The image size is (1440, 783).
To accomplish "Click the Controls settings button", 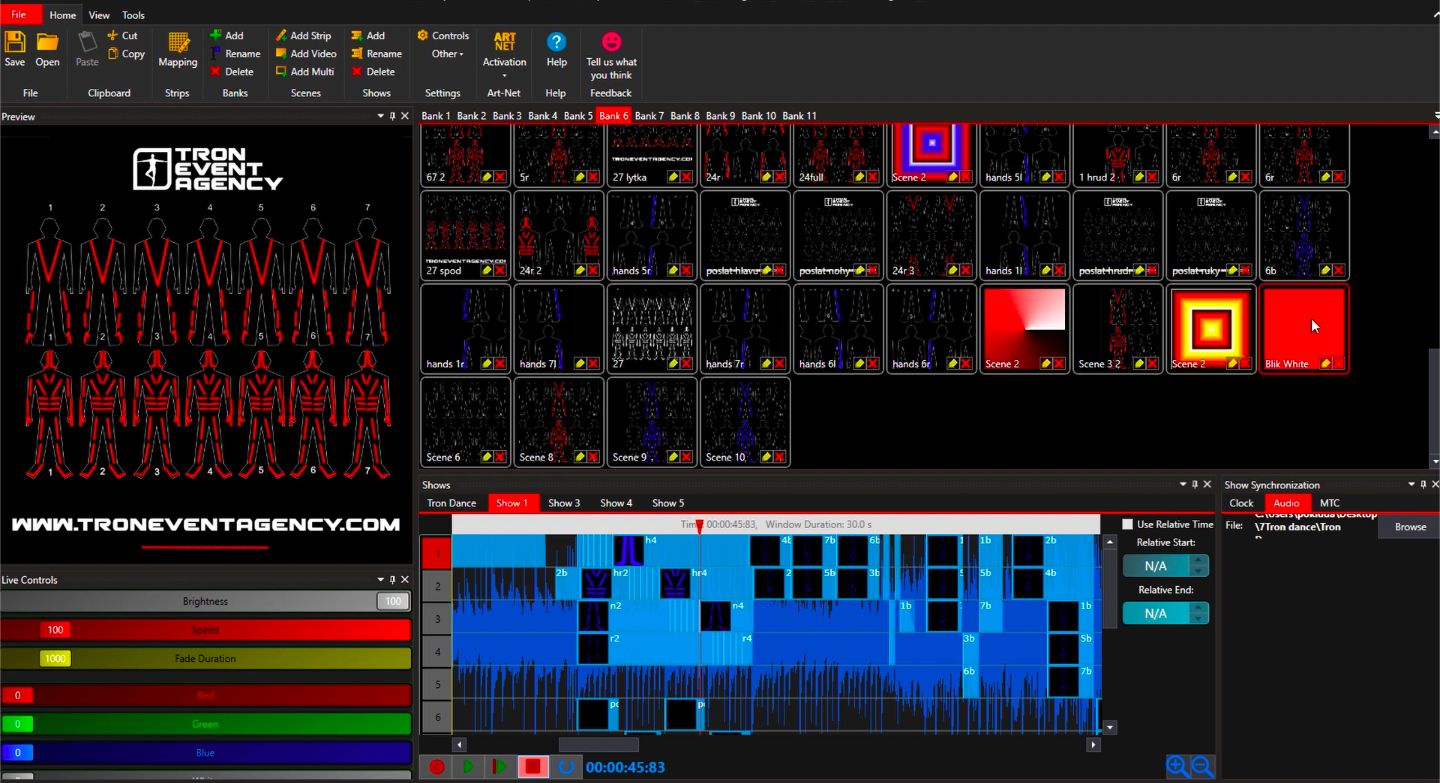I will pos(443,36).
